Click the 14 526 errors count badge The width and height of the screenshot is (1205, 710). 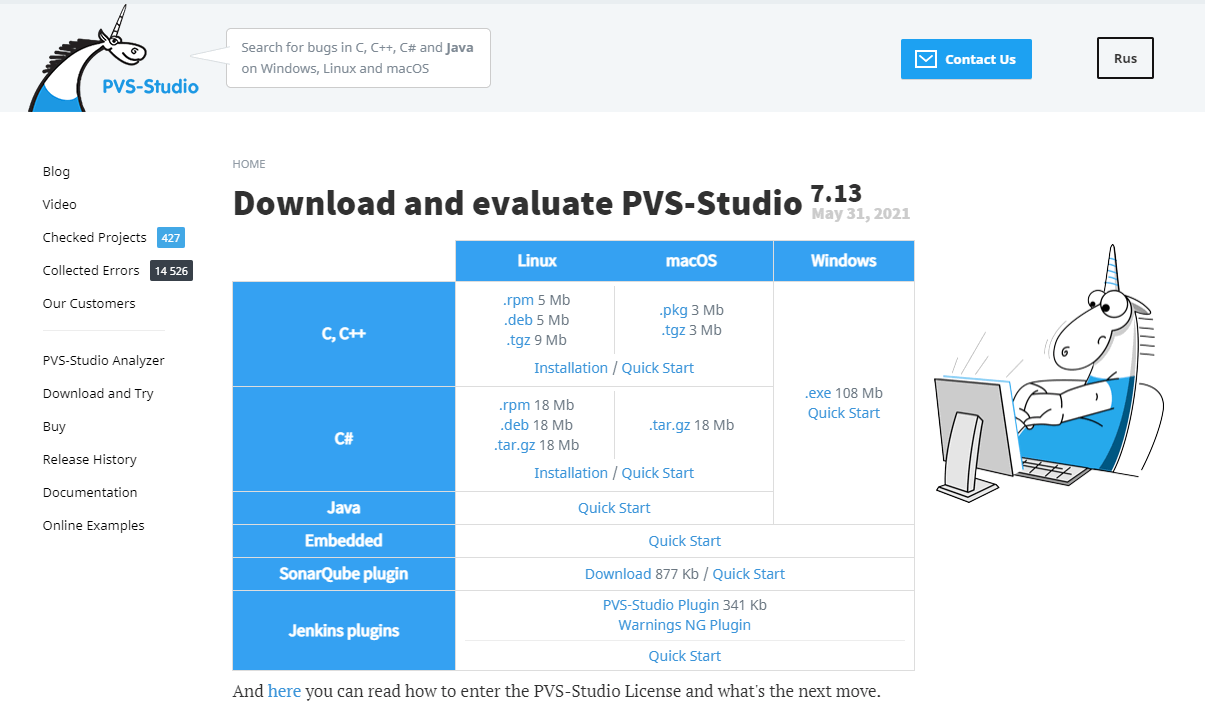[171, 271]
